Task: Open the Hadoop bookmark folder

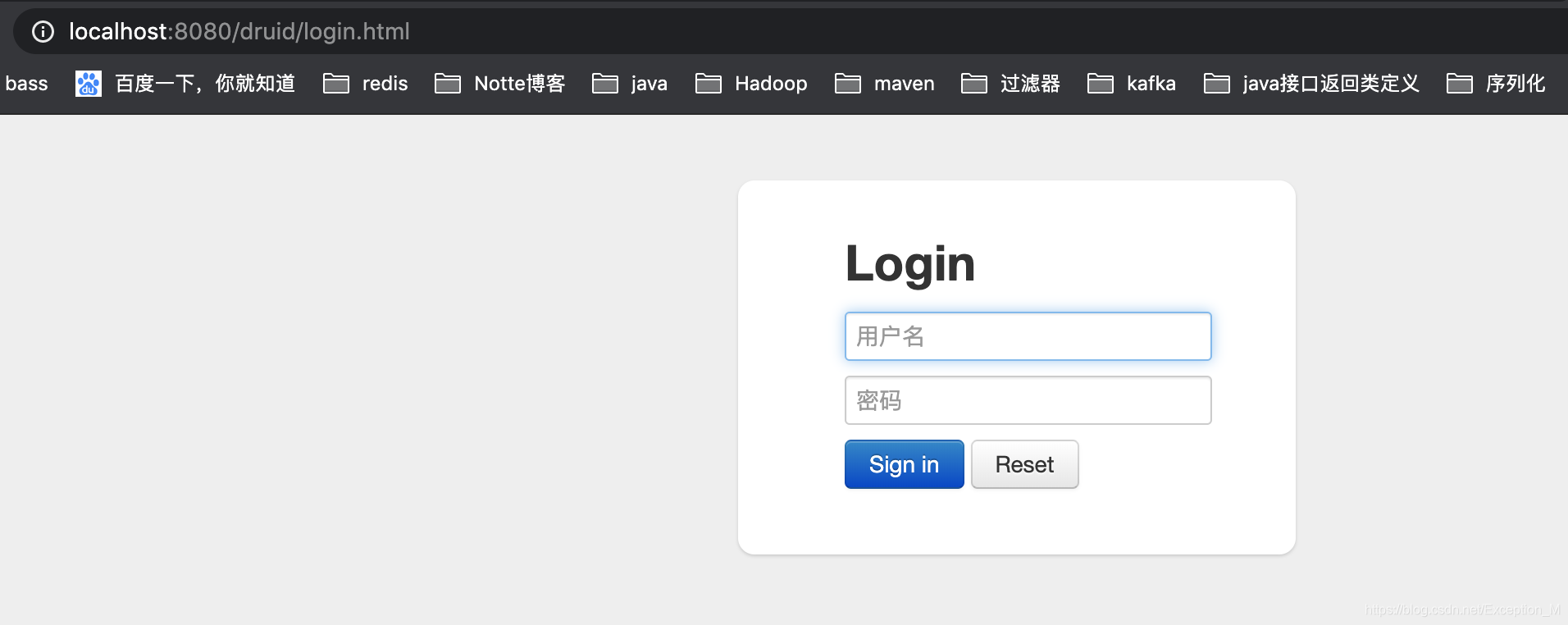Action: [x=751, y=84]
